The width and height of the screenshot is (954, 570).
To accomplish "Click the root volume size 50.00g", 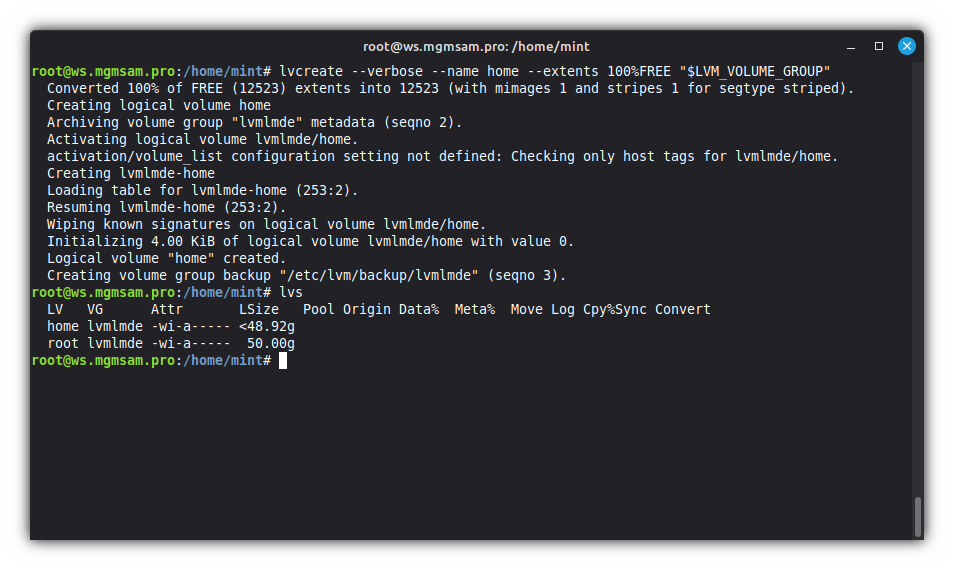I will [x=271, y=343].
